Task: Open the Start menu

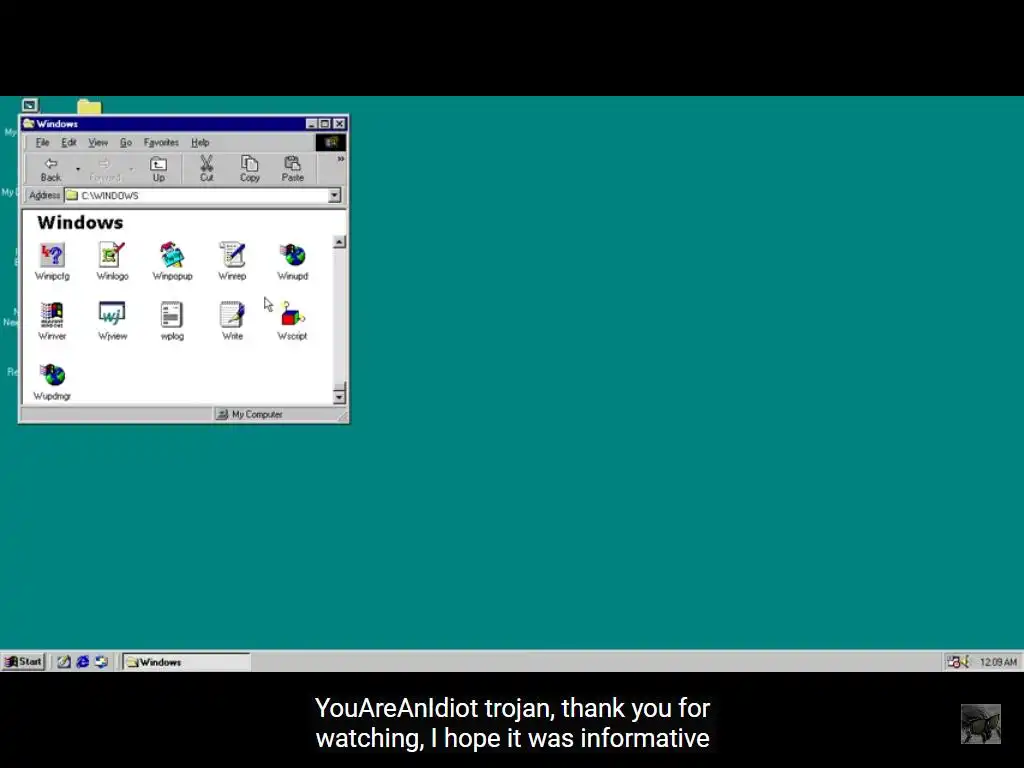Action: [x=24, y=662]
